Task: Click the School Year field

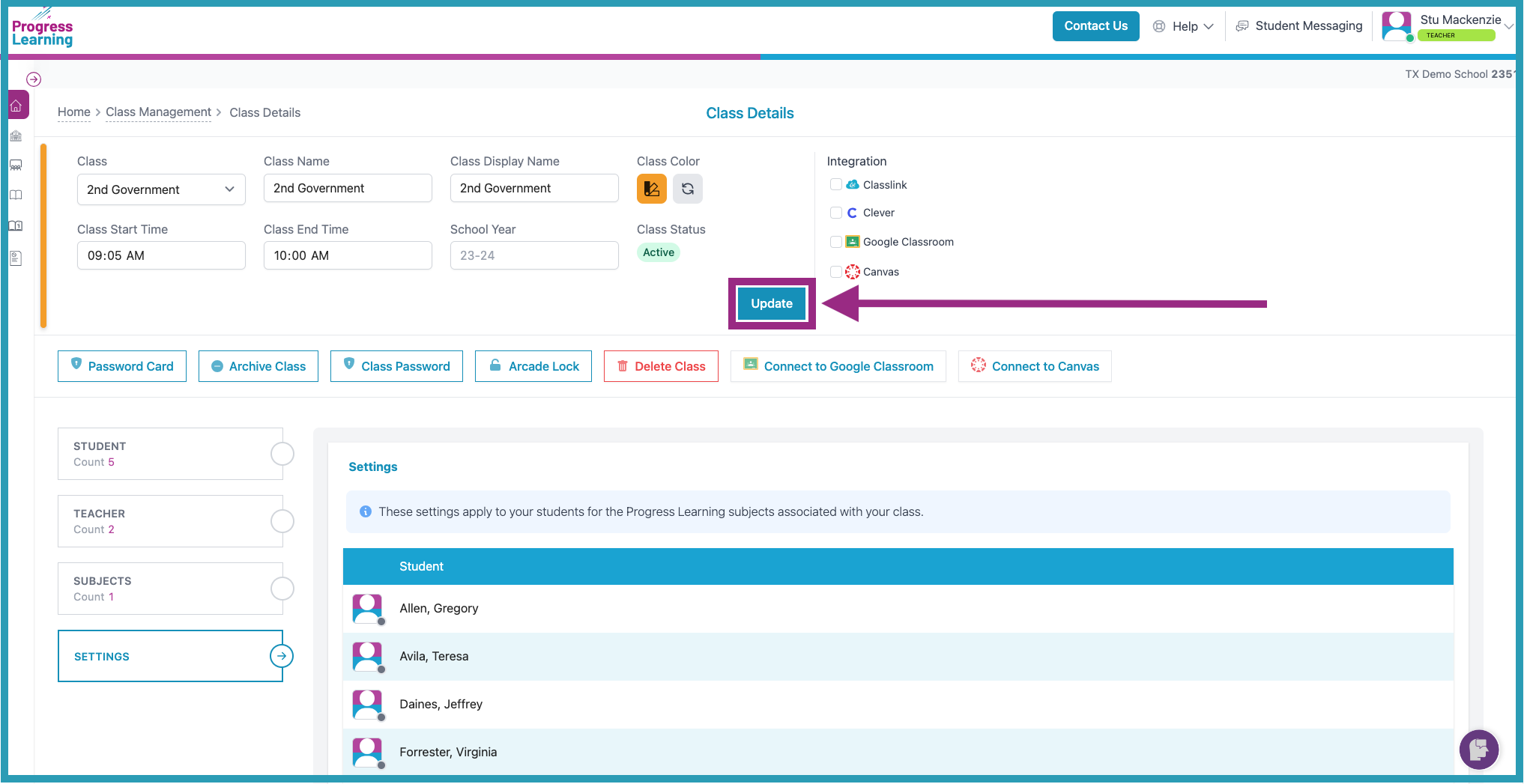Action: [x=534, y=255]
